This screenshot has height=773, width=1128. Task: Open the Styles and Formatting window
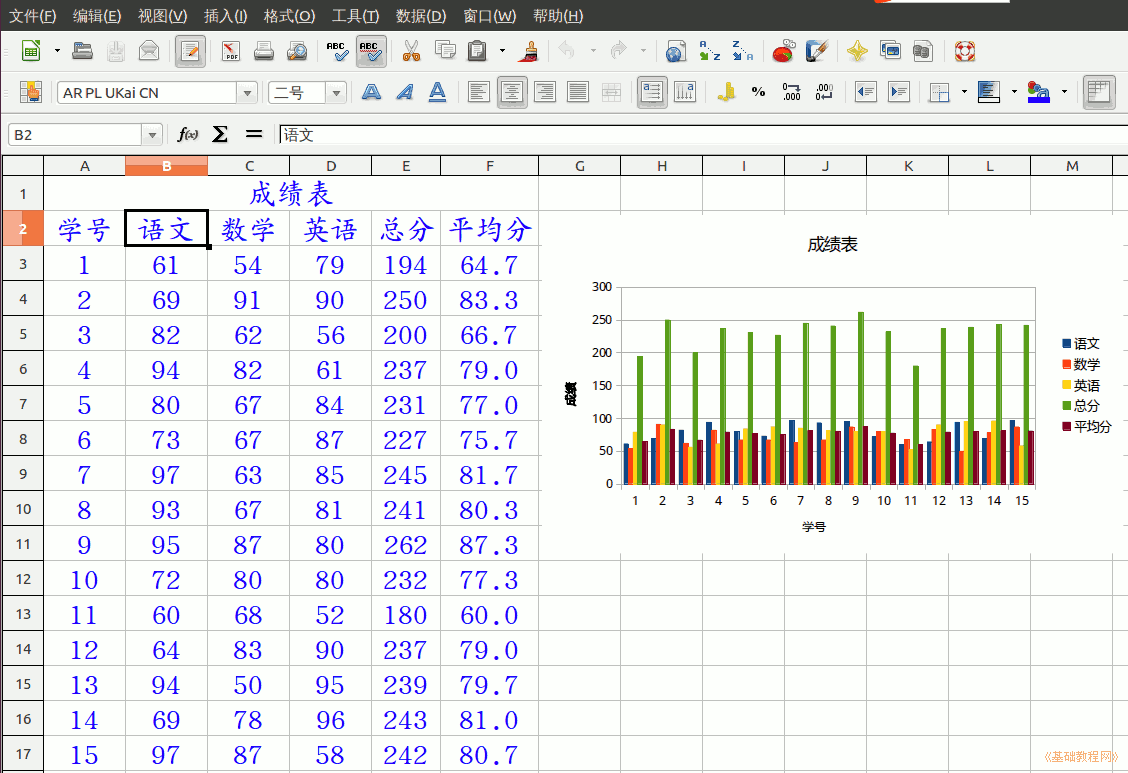pos(31,92)
